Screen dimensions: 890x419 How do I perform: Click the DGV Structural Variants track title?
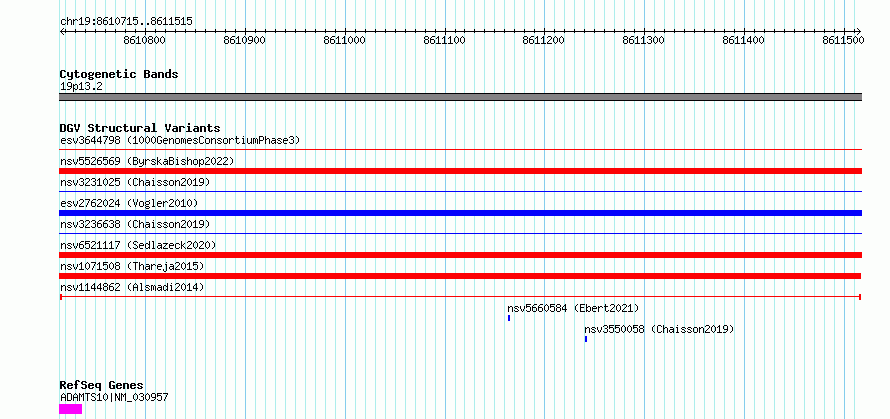coord(140,128)
